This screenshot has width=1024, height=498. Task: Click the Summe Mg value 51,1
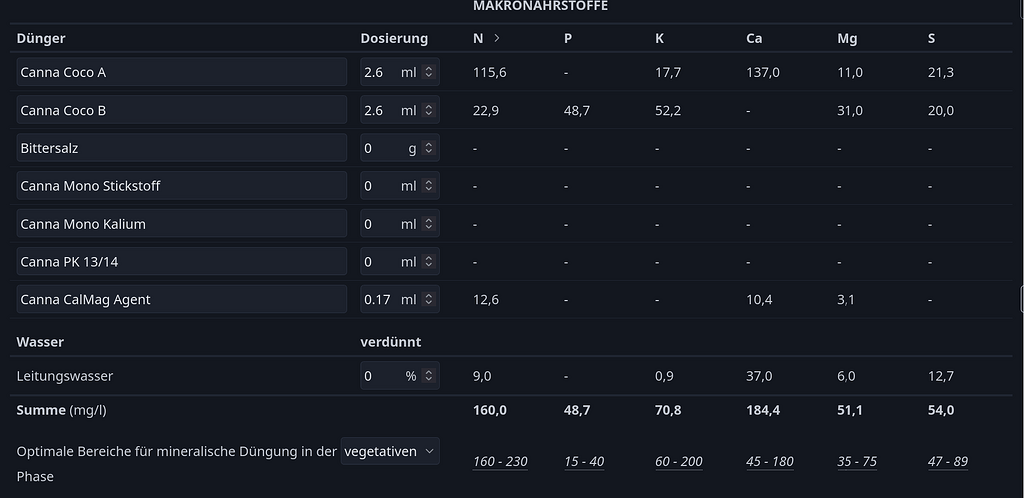coord(850,410)
